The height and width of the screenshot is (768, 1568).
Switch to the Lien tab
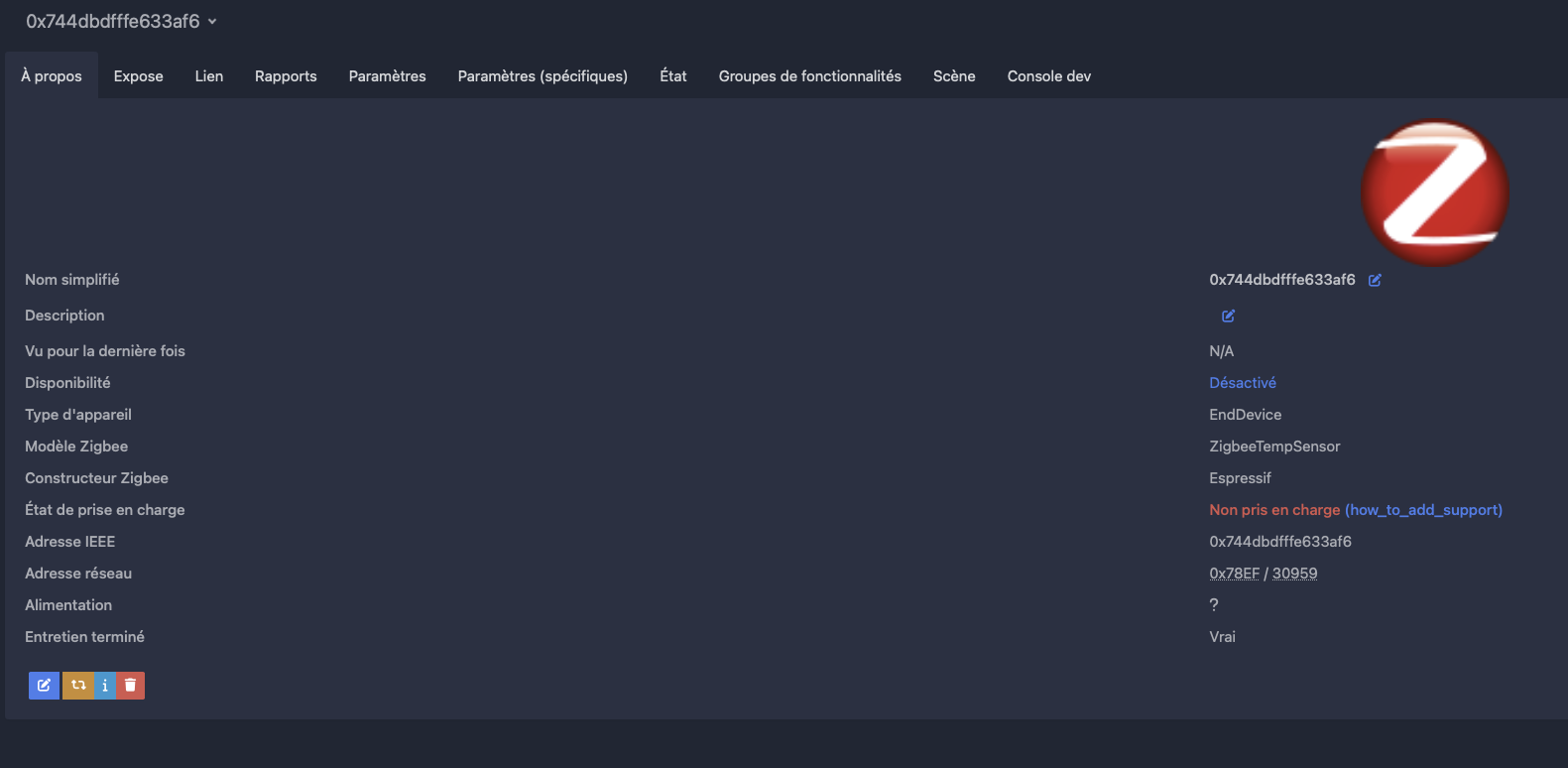click(x=209, y=76)
